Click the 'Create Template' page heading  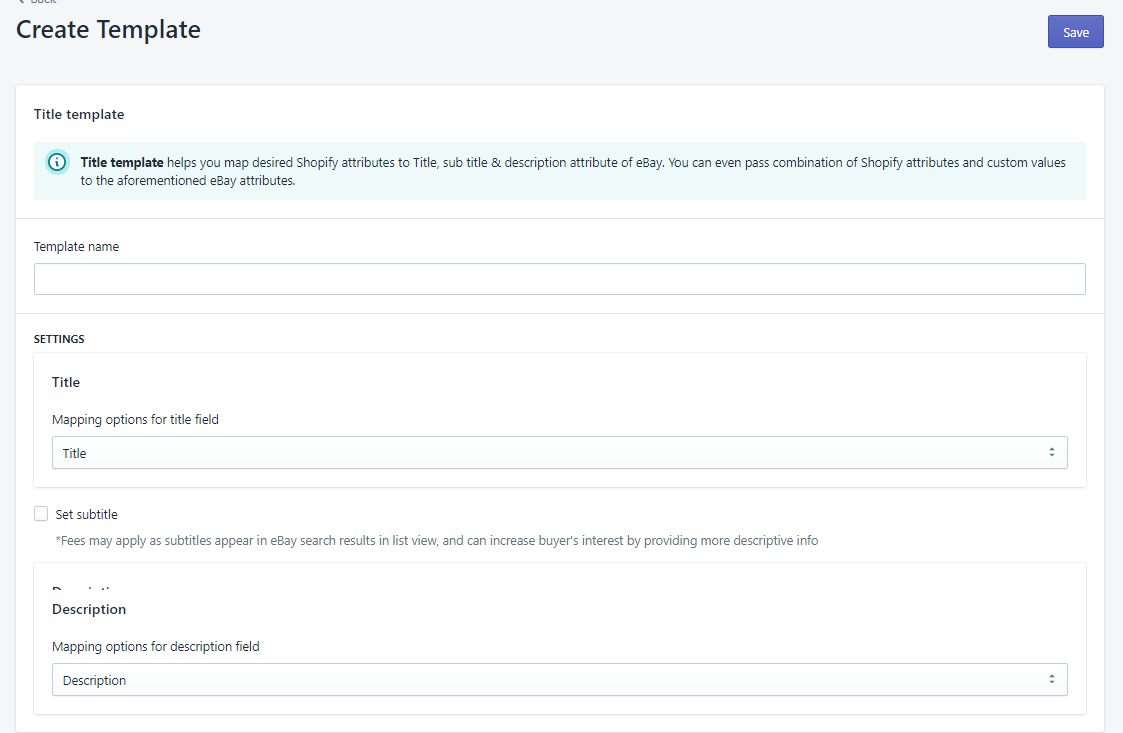108,30
